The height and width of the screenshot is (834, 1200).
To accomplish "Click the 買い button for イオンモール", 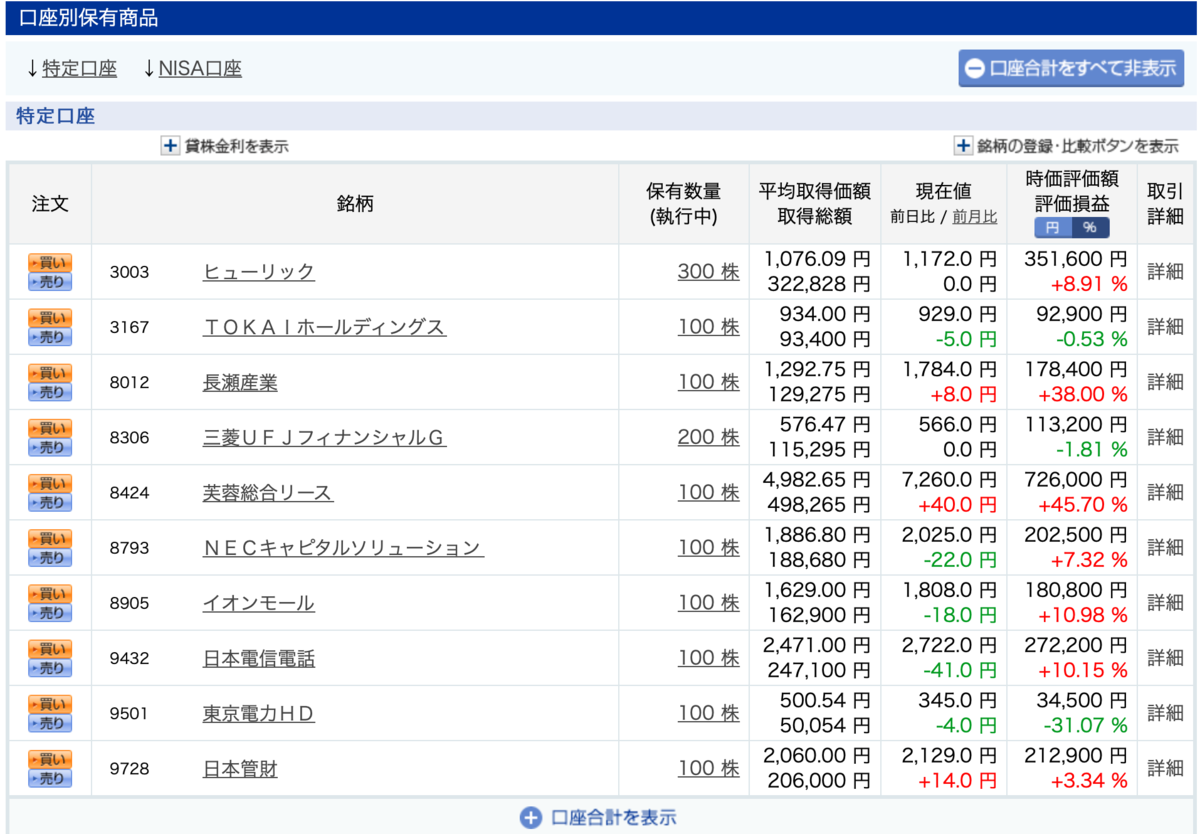I will pos(49,594).
